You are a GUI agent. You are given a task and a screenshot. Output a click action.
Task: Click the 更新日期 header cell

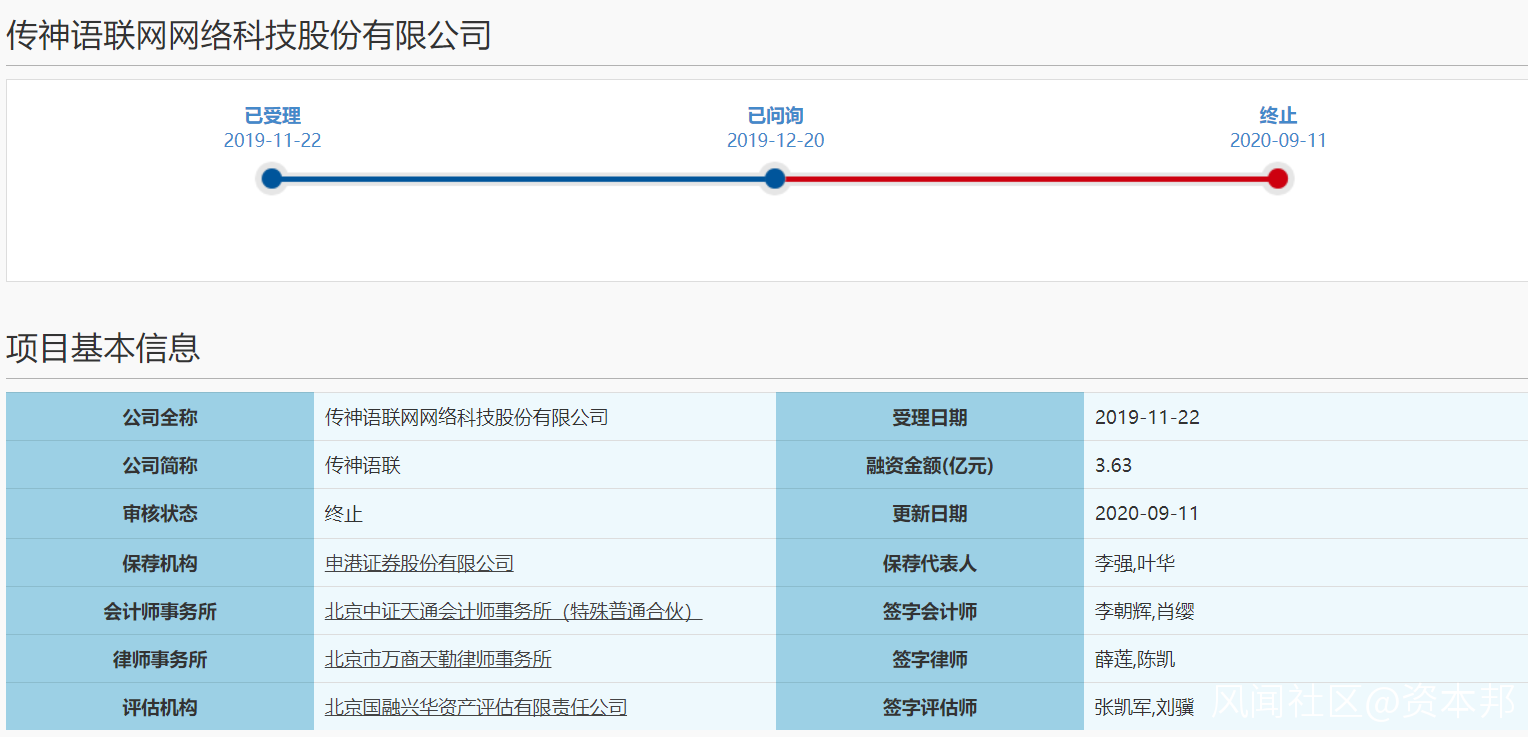point(930,514)
